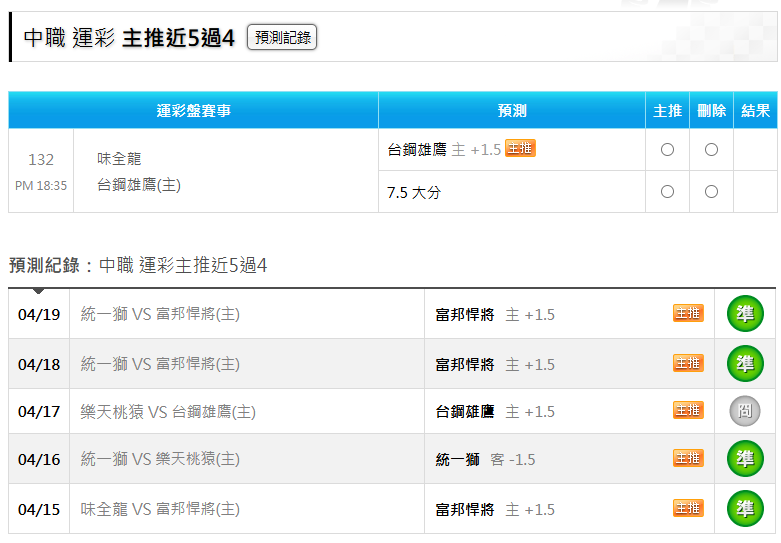Image resolution: width=781 pixels, height=543 pixels.
Task: Click 主推 badge in 04/19 row
Action: (688, 314)
